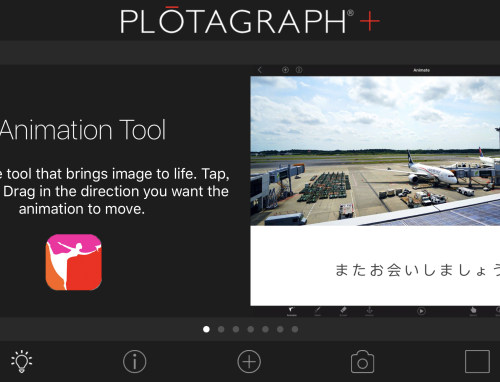The image size is (500, 382).
Task: Add a new project with the plus icon
Action: [x=249, y=361]
